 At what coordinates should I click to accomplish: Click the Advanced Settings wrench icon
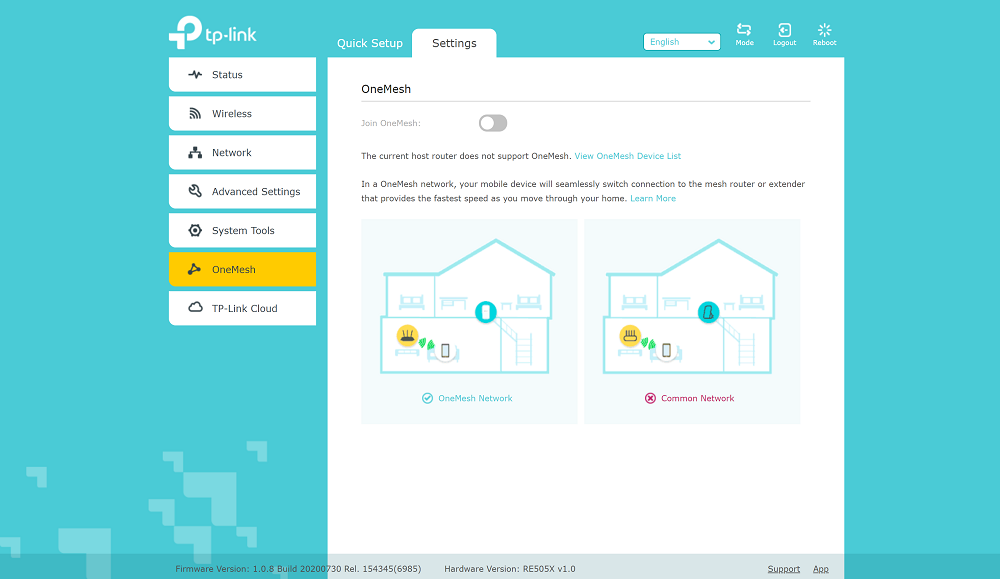(195, 191)
